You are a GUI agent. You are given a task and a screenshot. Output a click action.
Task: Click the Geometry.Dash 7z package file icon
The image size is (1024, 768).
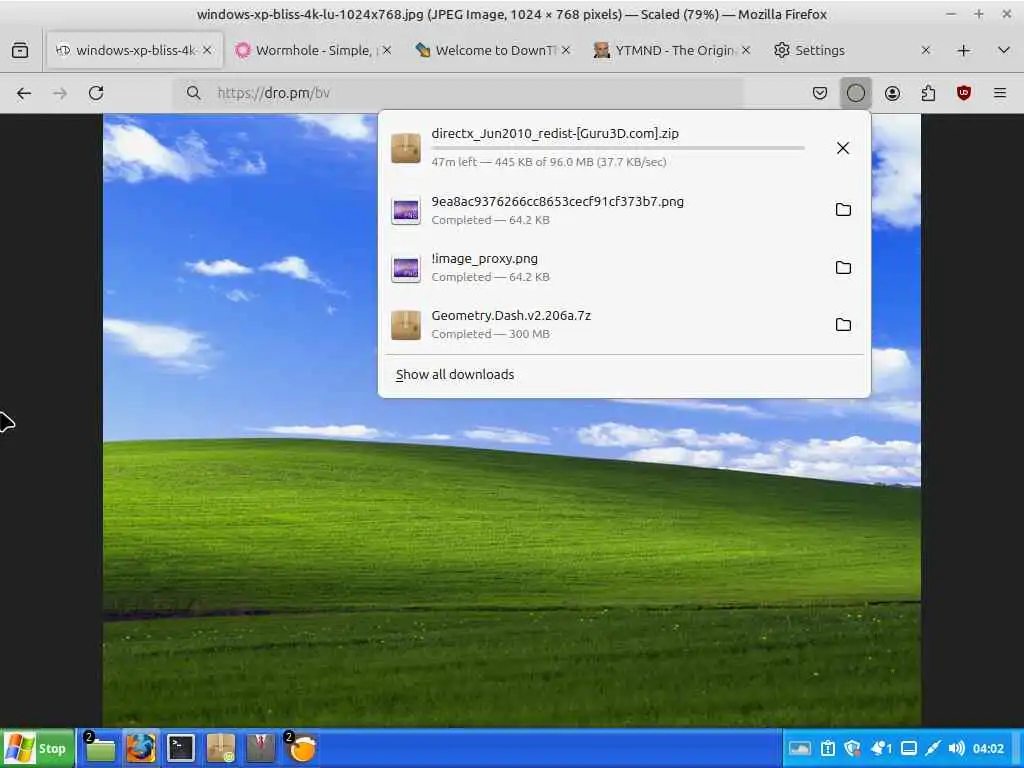click(406, 325)
